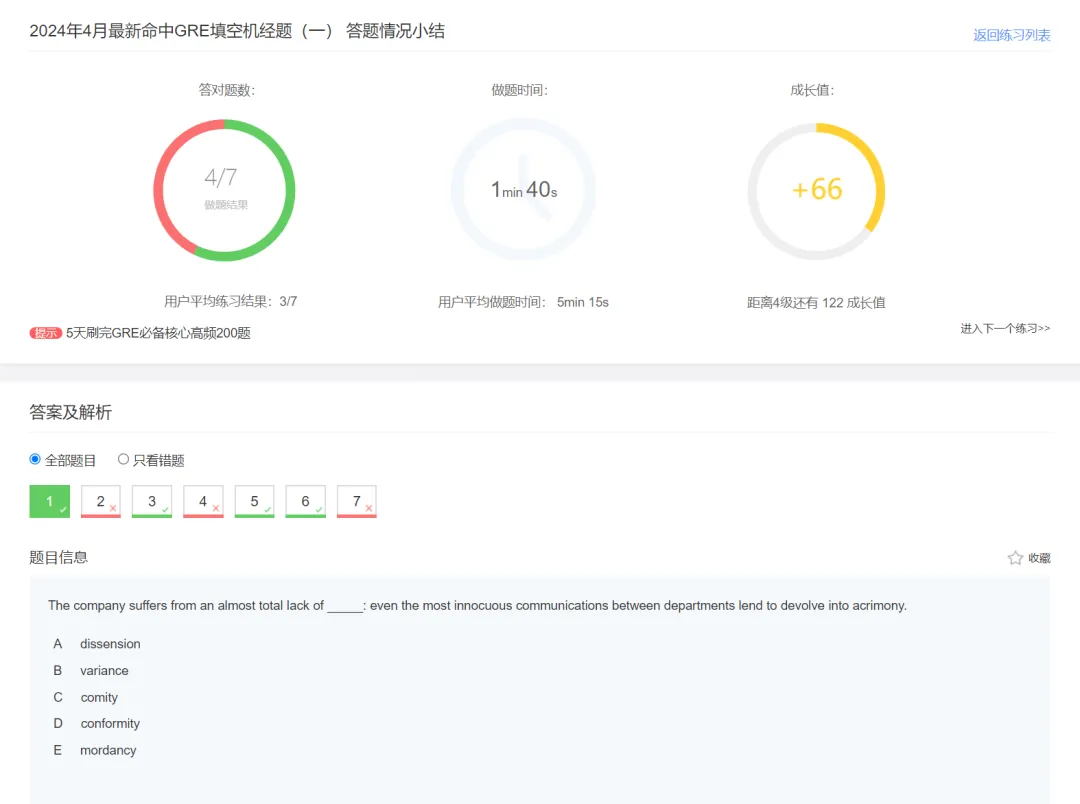Open the 5天刷完GRE必备核心高频200题 link
This screenshot has height=804, width=1080.
pyautogui.click(x=158, y=333)
